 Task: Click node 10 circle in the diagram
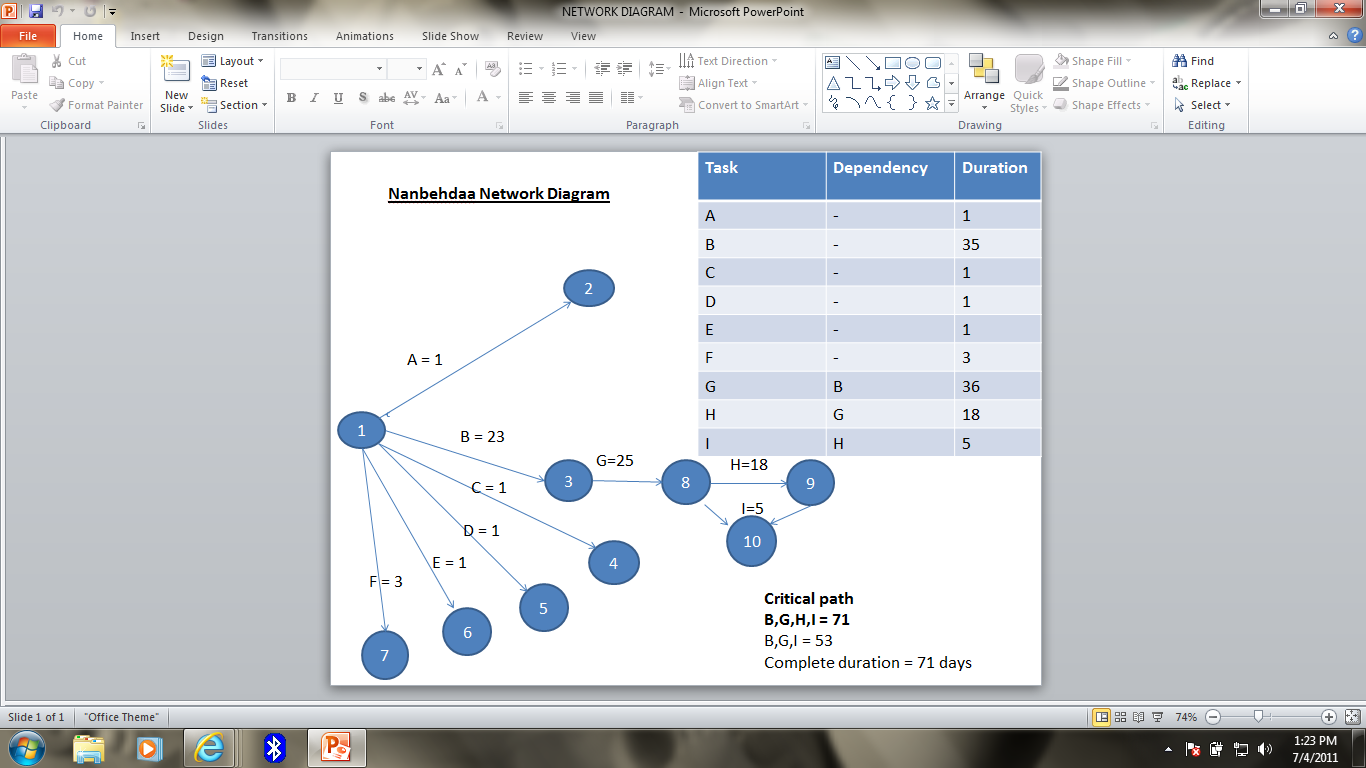(752, 541)
